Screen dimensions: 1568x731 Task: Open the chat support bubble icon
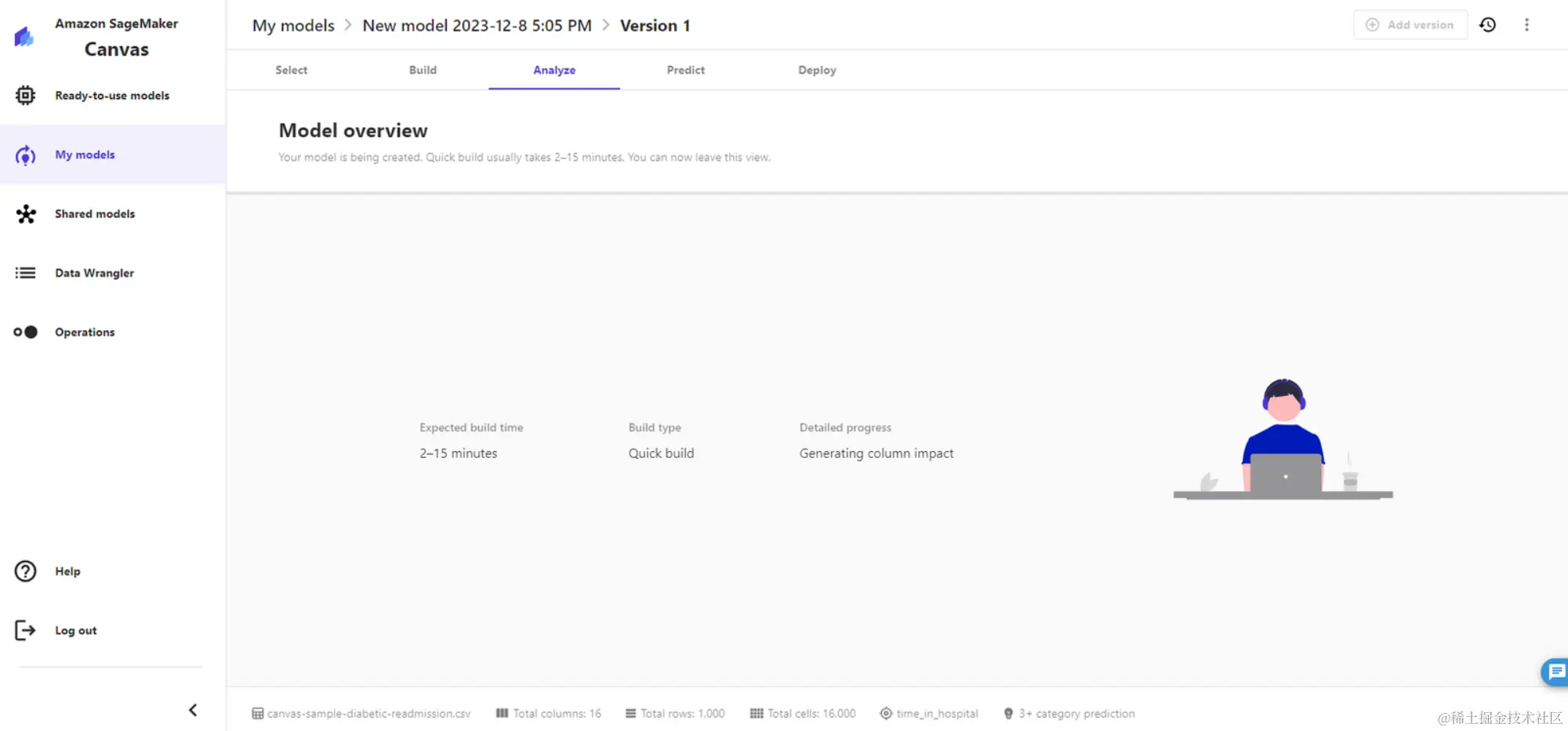point(1555,672)
